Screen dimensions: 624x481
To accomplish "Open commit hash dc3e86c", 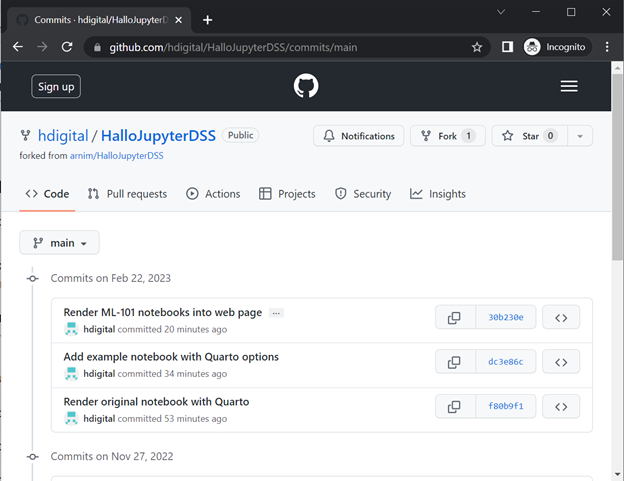I will 506,362.
